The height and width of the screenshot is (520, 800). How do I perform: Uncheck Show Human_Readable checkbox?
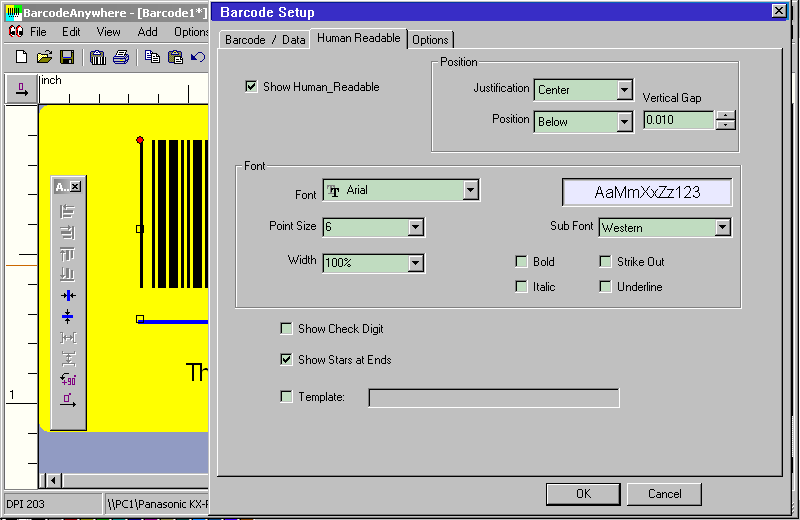pyautogui.click(x=251, y=86)
